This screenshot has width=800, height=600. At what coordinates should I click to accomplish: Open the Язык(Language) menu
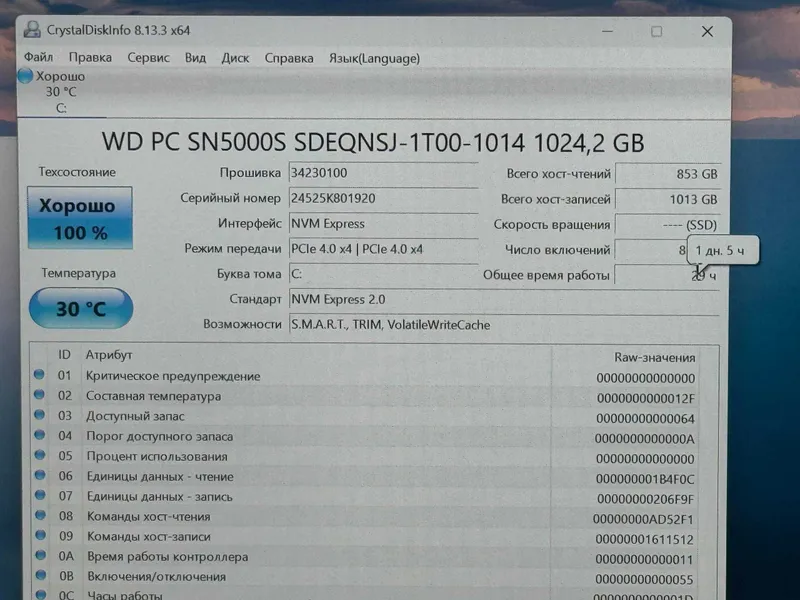pyautogui.click(x=374, y=59)
